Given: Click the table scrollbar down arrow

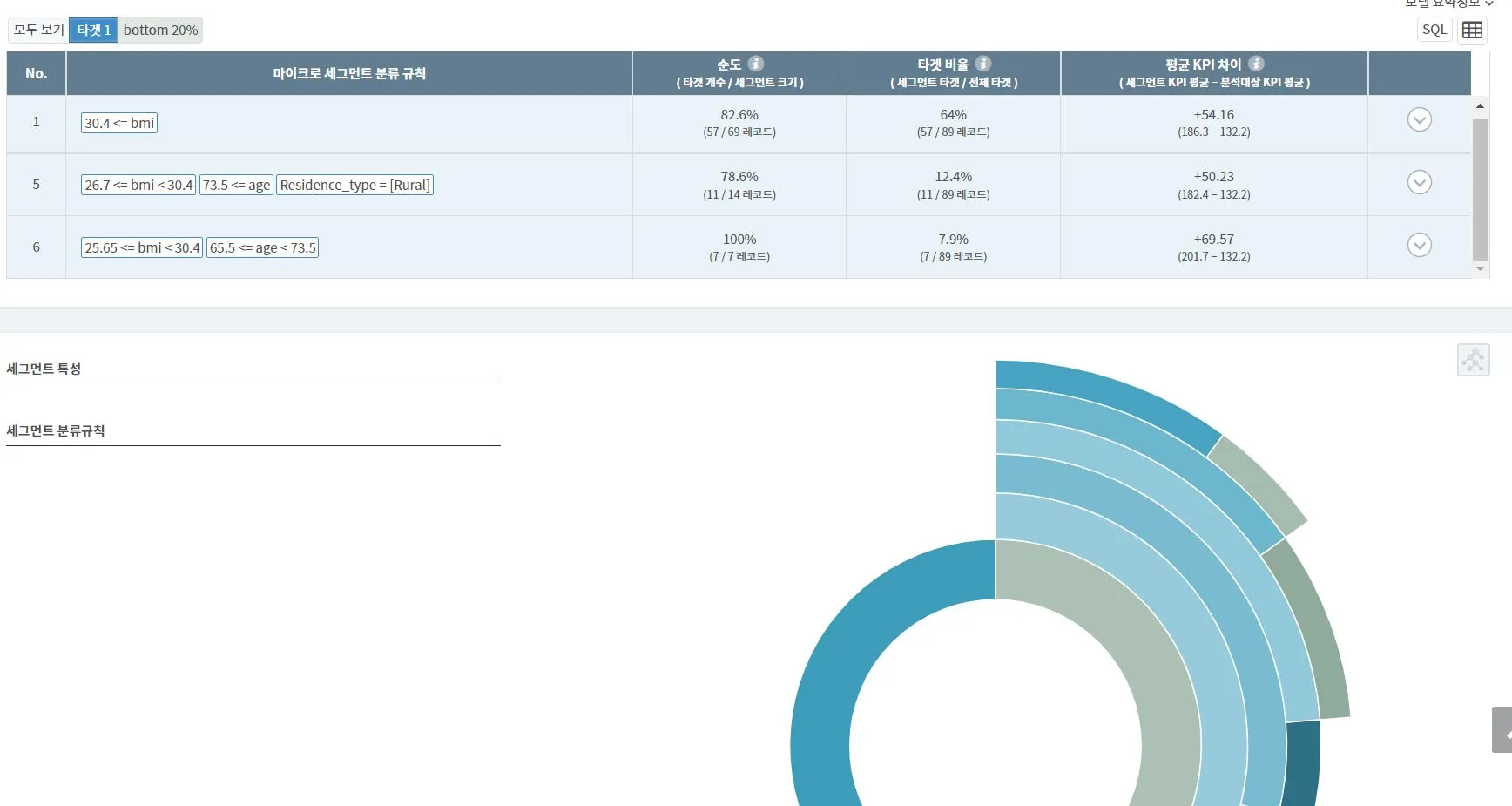Looking at the screenshot, I should [1480, 268].
